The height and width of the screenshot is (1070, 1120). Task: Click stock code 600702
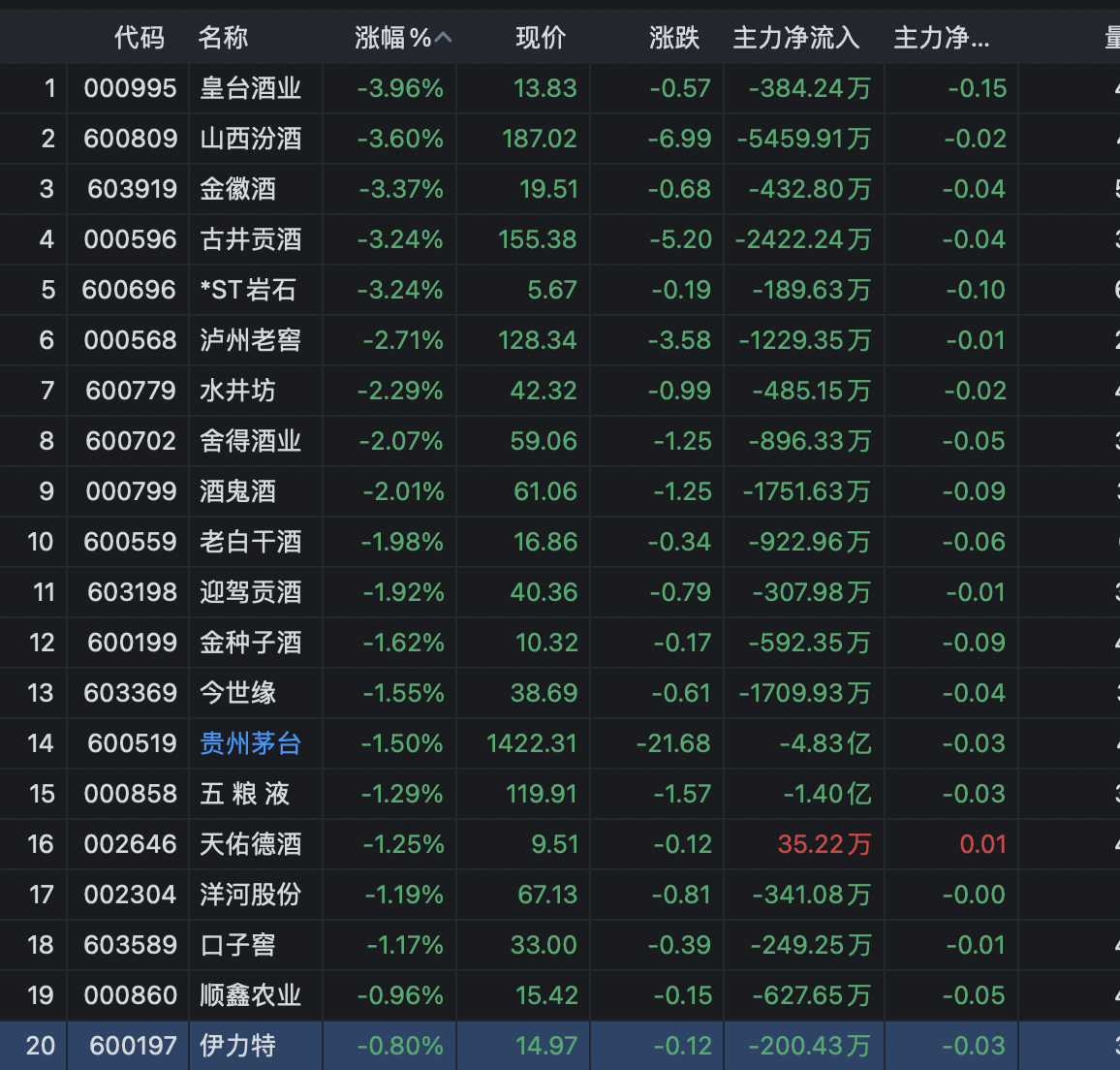tap(131, 441)
